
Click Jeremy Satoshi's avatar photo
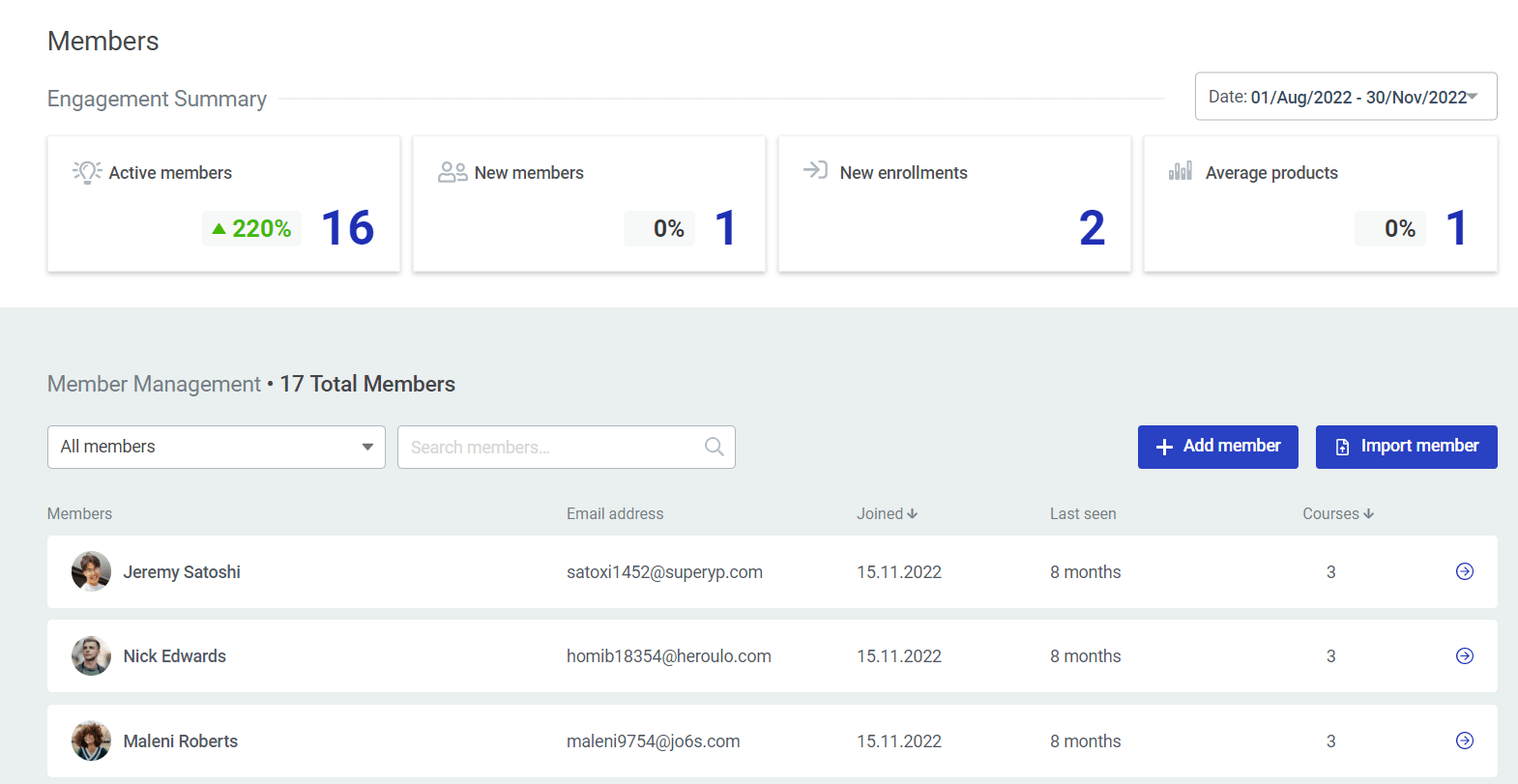(x=91, y=571)
